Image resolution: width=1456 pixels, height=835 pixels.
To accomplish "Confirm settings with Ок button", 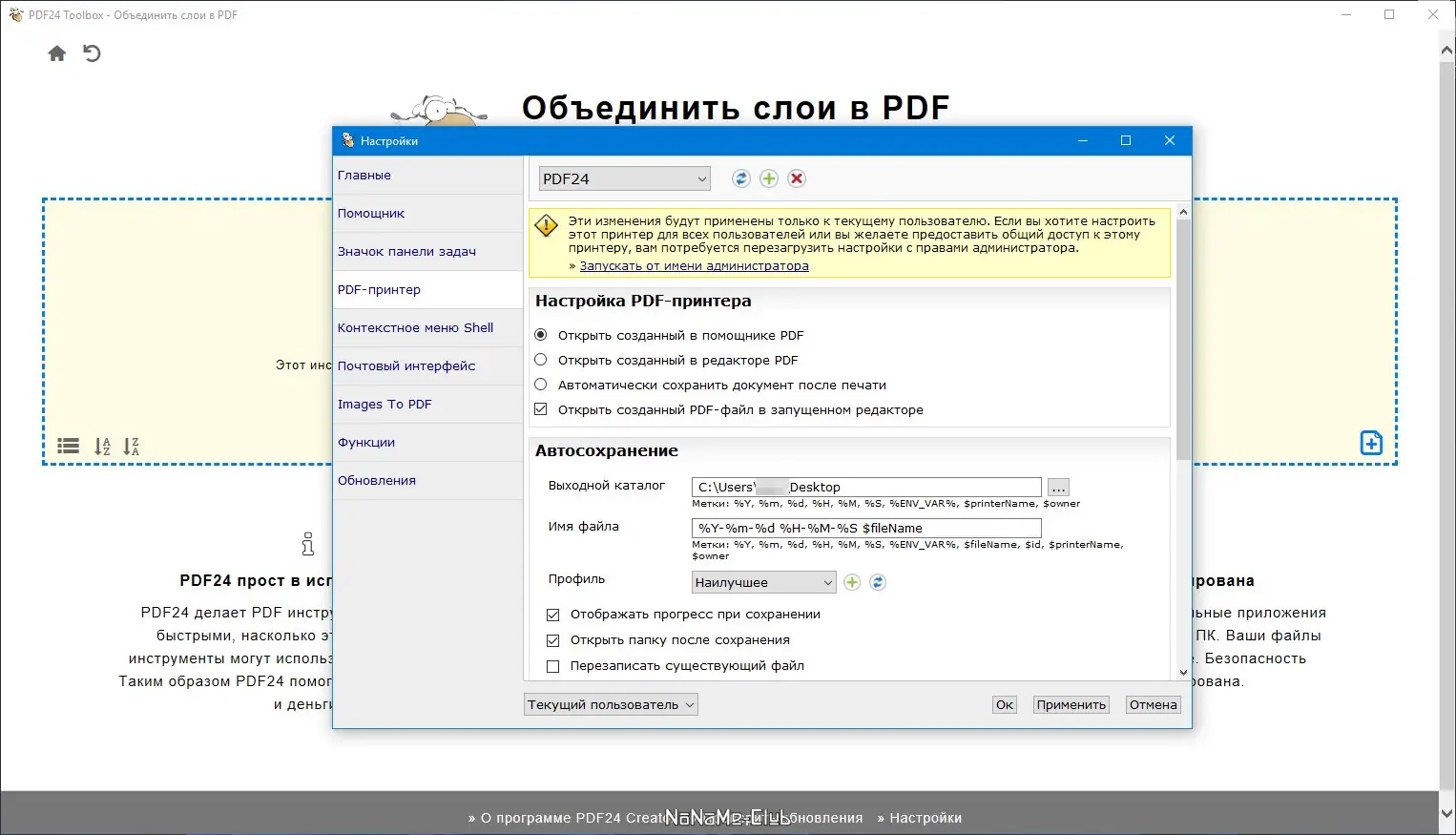I will [1005, 704].
